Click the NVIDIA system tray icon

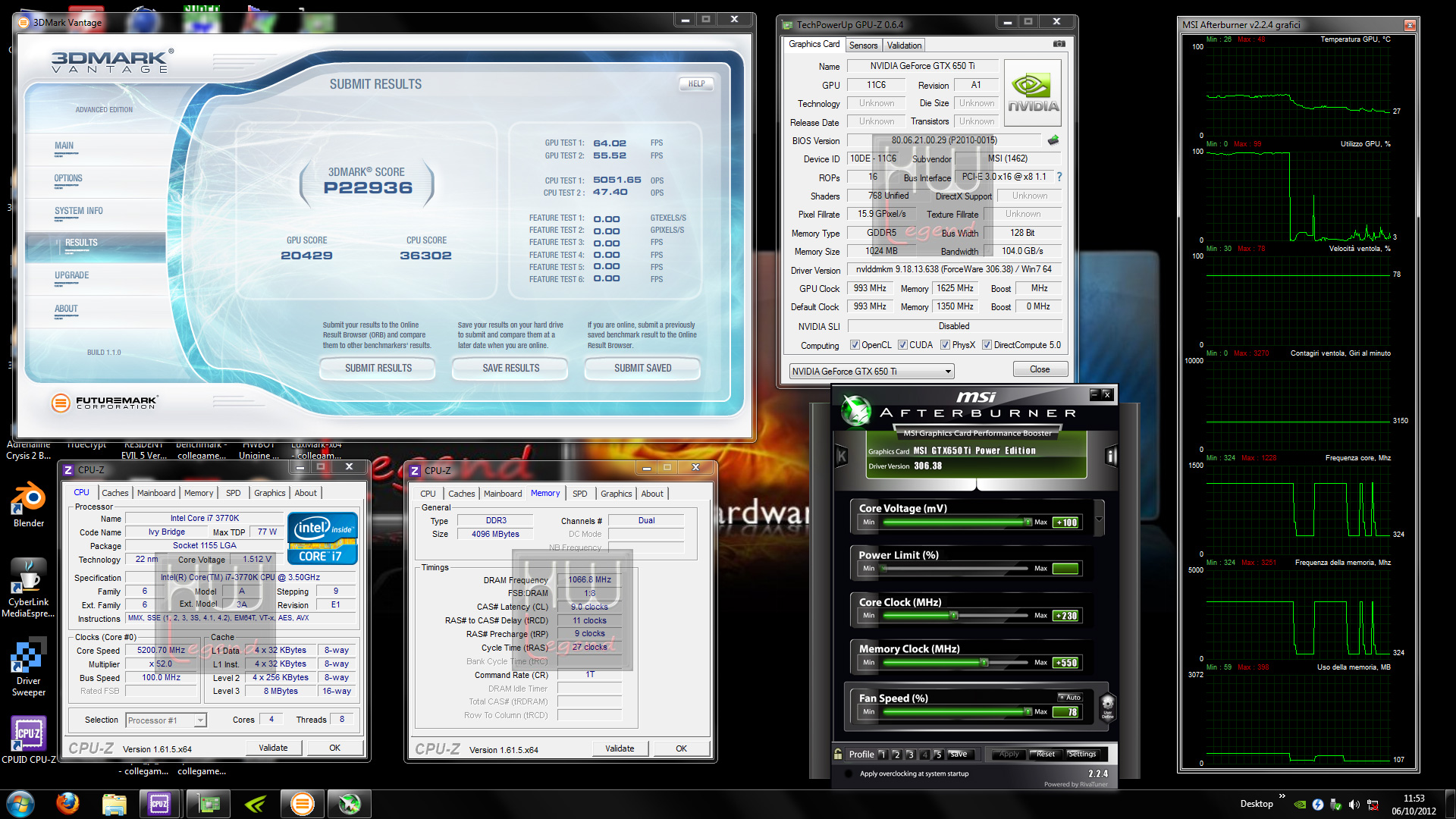point(1300,805)
